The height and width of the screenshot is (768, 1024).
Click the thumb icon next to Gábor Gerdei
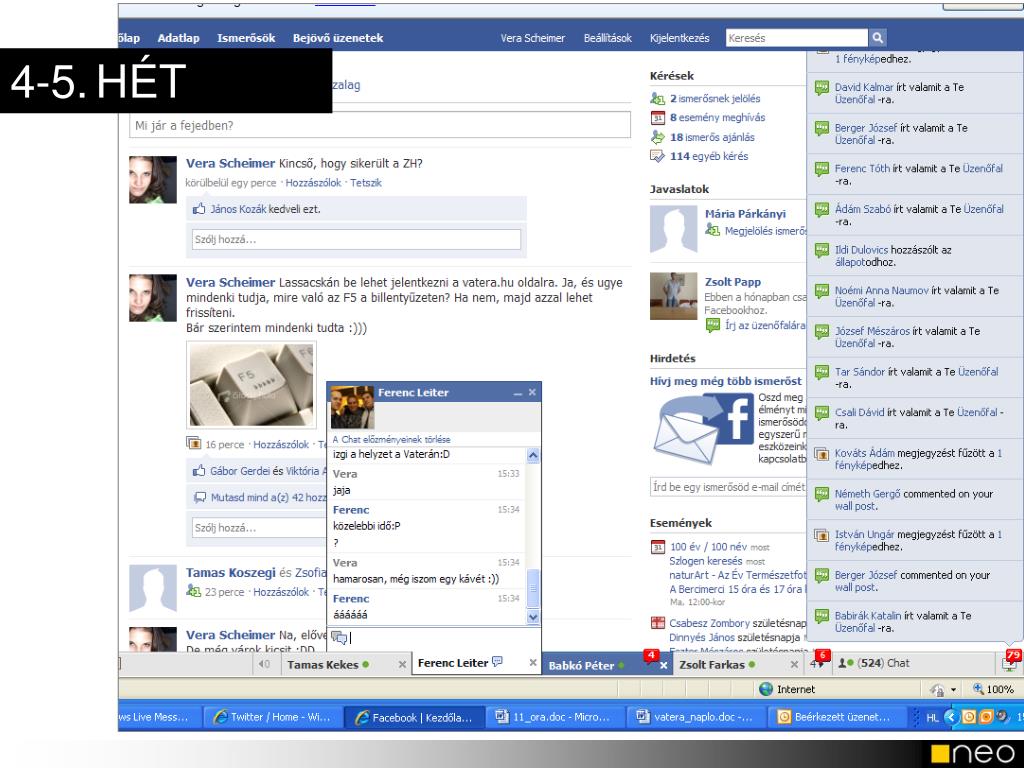pos(199,471)
